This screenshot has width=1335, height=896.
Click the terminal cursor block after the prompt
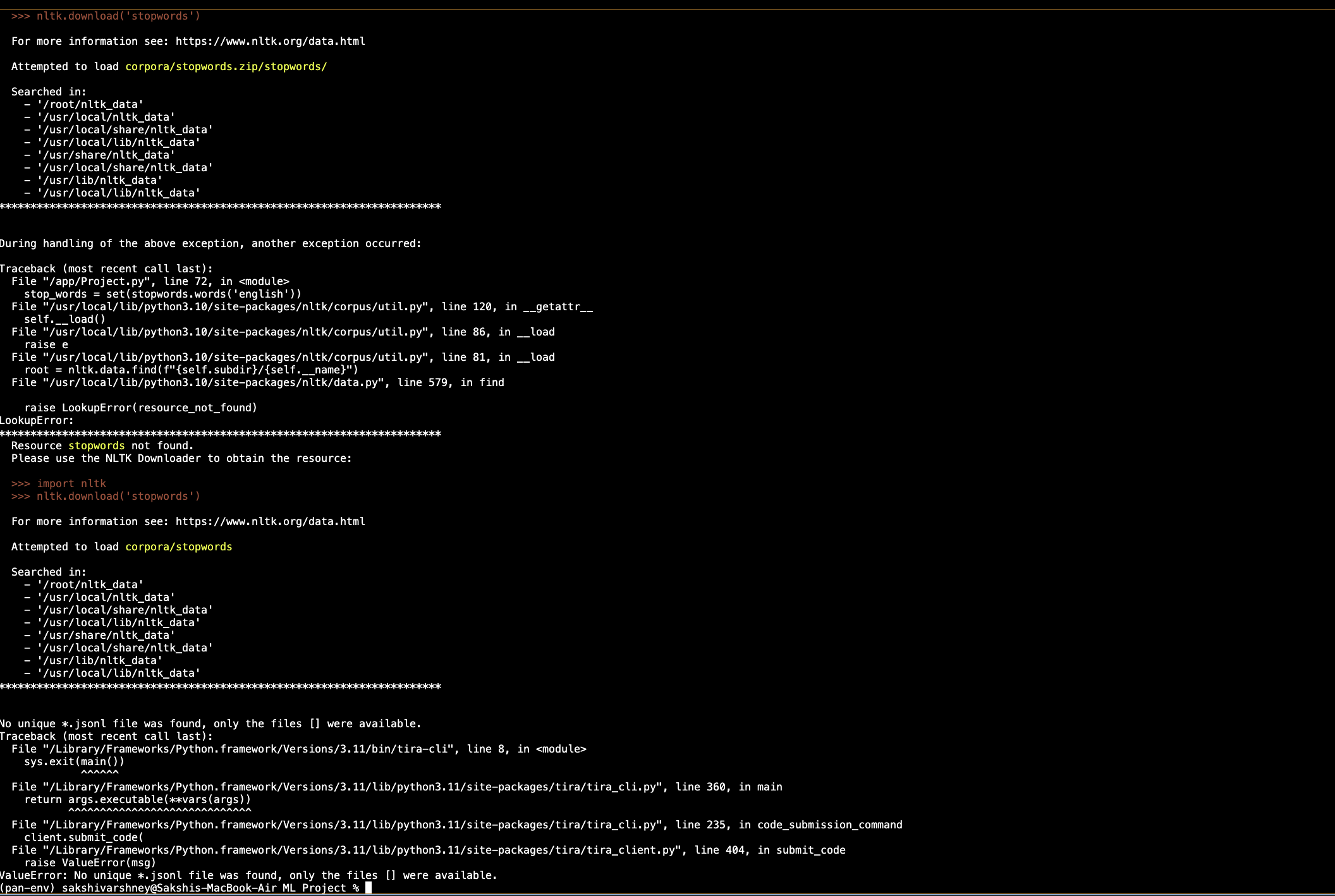369,888
